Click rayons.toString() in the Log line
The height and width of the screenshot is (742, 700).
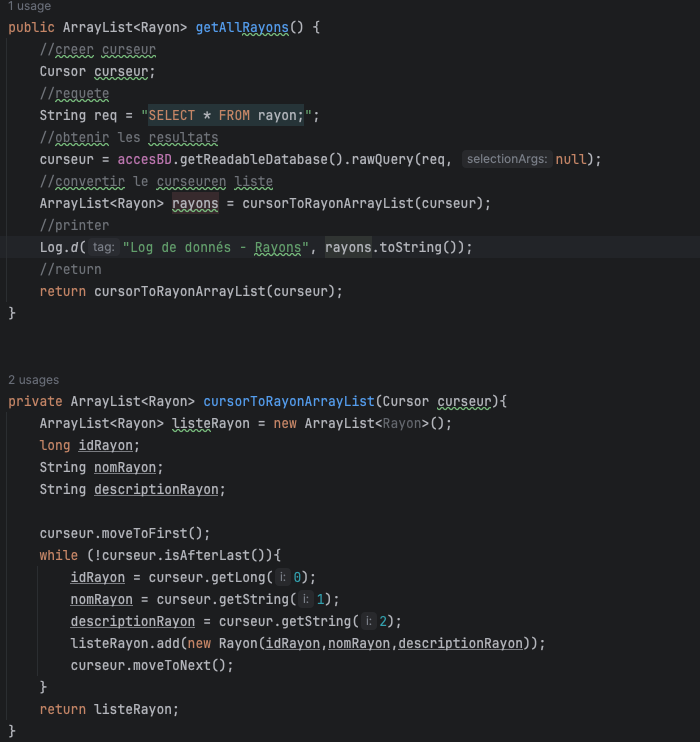point(394,247)
